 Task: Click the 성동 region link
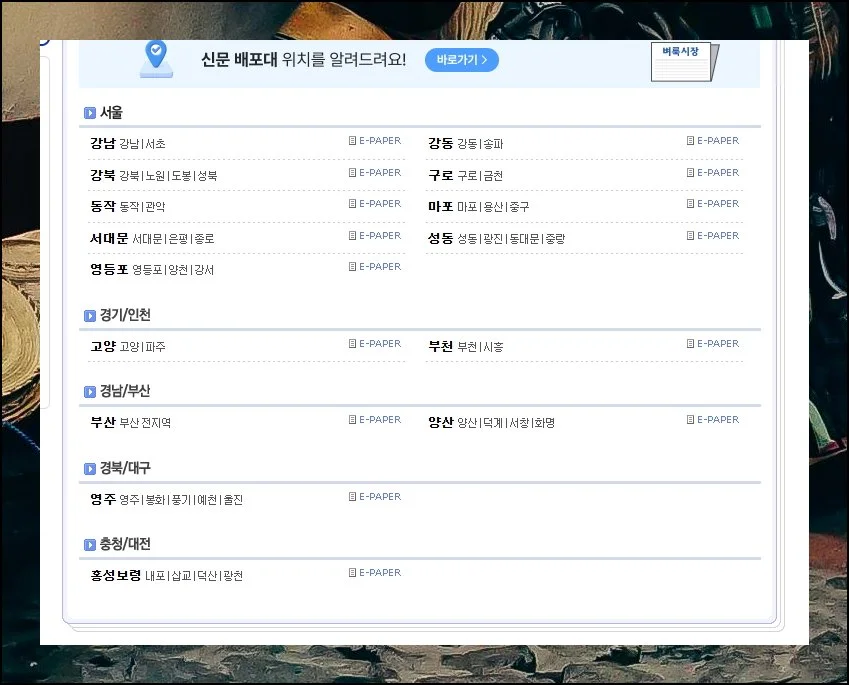(441, 238)
